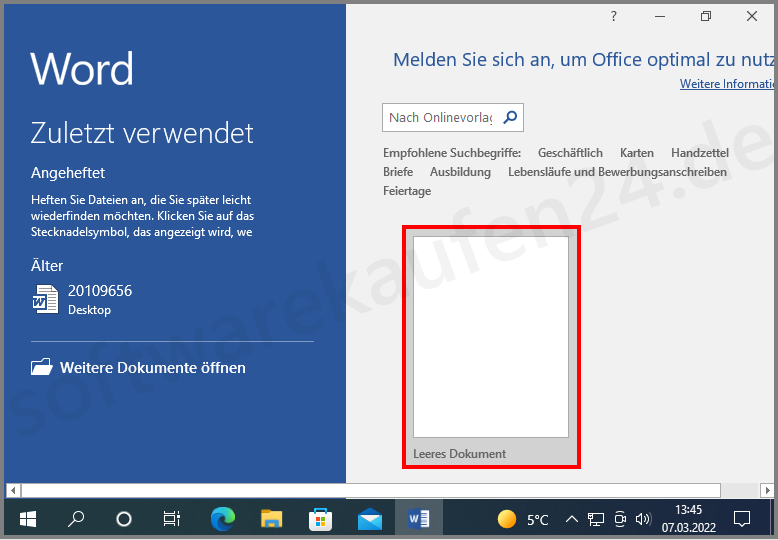Image resolution: width=778 pixels, height=540 pixels.
Task: Click the network icon in system tray
Action: (x=596, y=520)
